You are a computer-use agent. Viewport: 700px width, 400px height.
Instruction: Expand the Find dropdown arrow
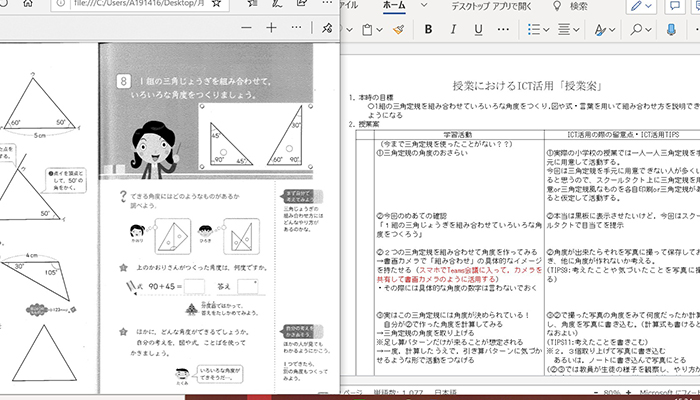coord(648,30)
